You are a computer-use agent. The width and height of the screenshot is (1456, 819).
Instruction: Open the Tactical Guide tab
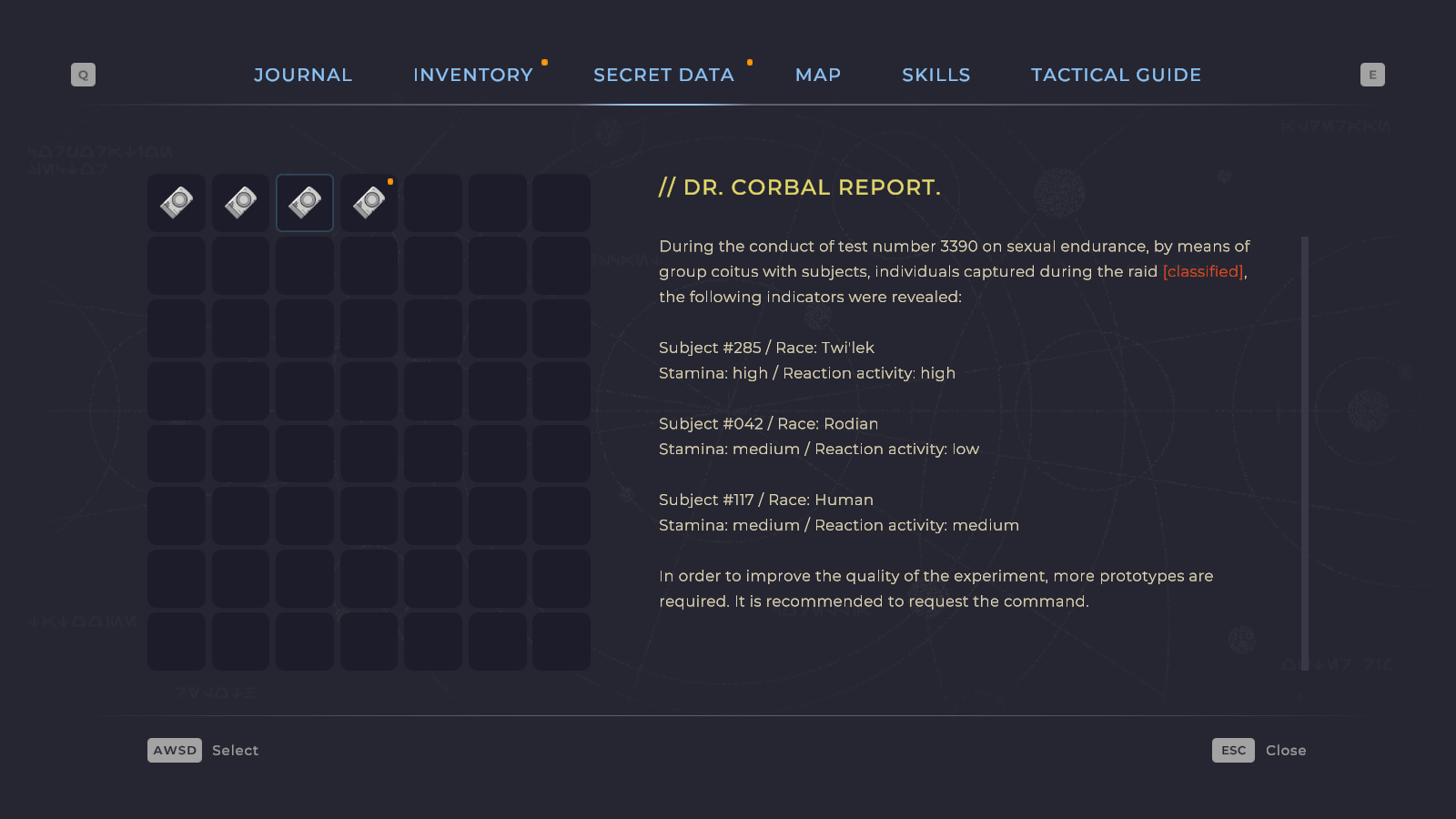point(1116,75)
